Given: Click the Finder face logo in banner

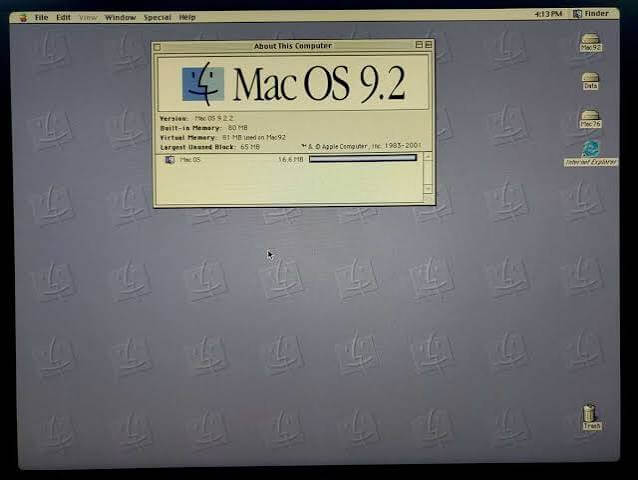Looking at the screenshot, I should pos(203,84).
